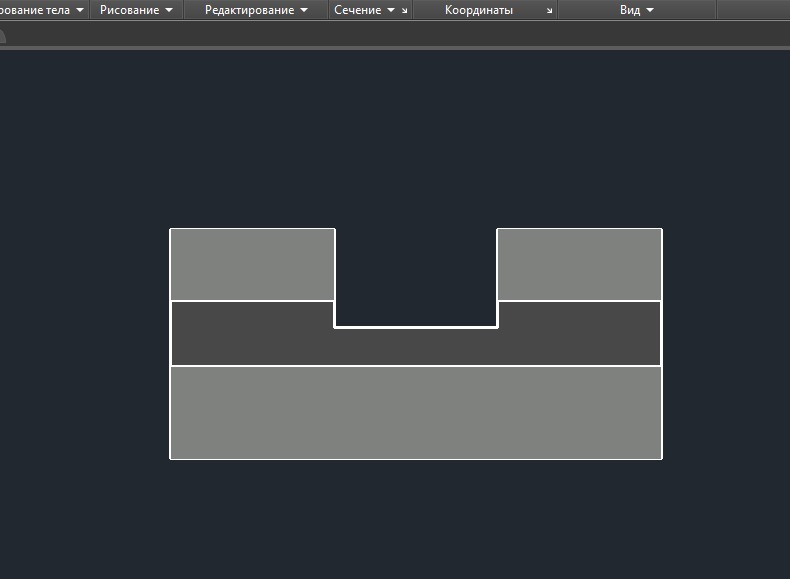Click the Координаты panel title
The image size is (790, 579).
[x=479, y=10]
